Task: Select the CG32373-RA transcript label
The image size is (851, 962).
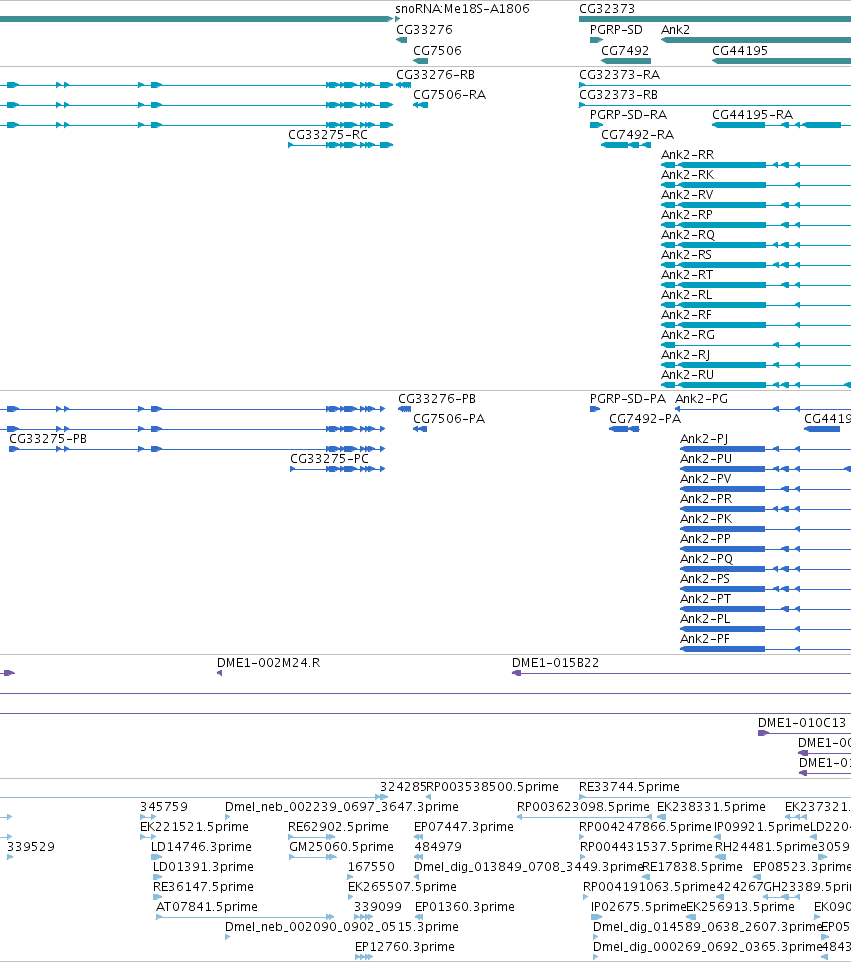Action: click(619, 75)
